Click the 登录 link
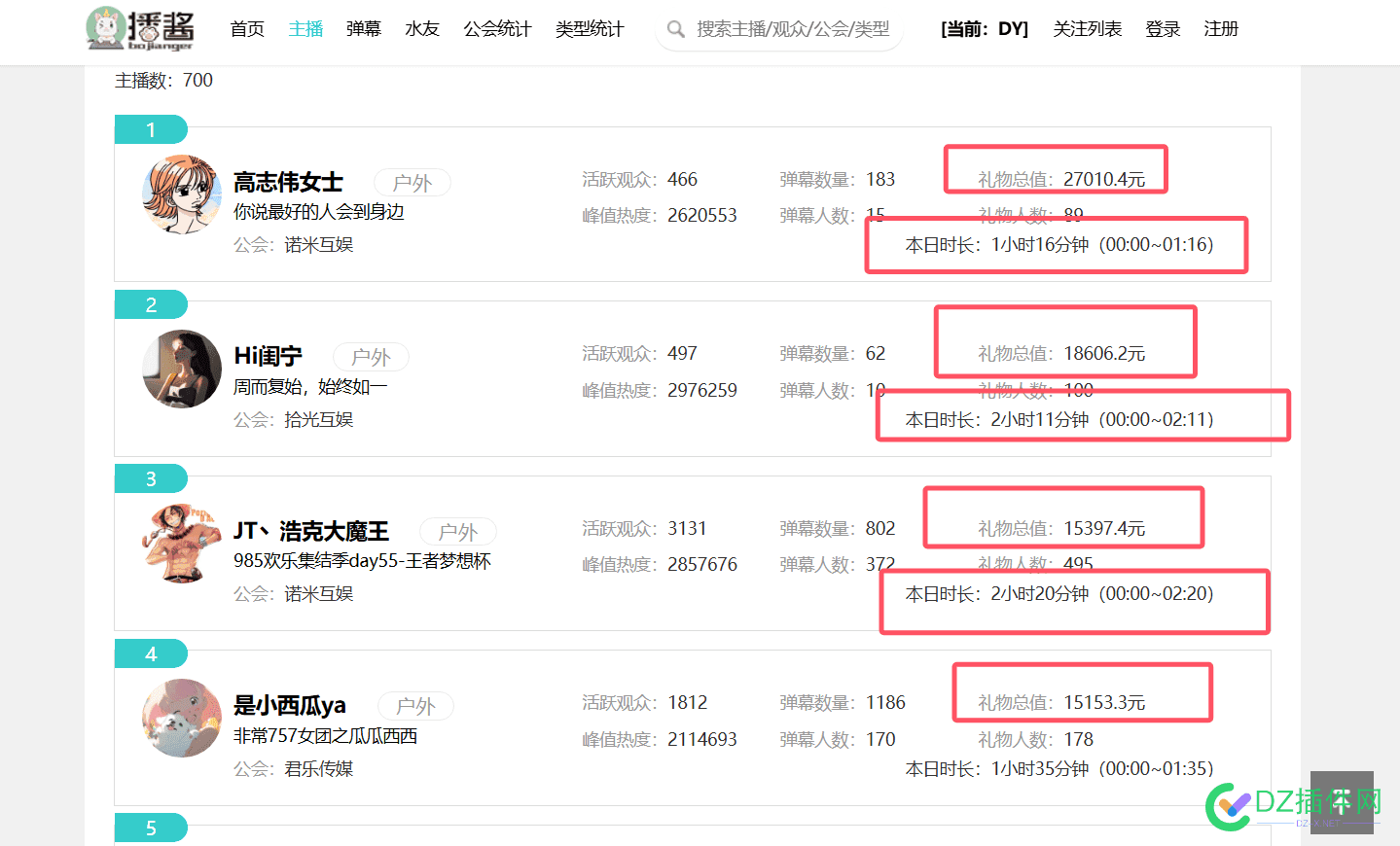The image size is (1400, 846). point(1163,29)
